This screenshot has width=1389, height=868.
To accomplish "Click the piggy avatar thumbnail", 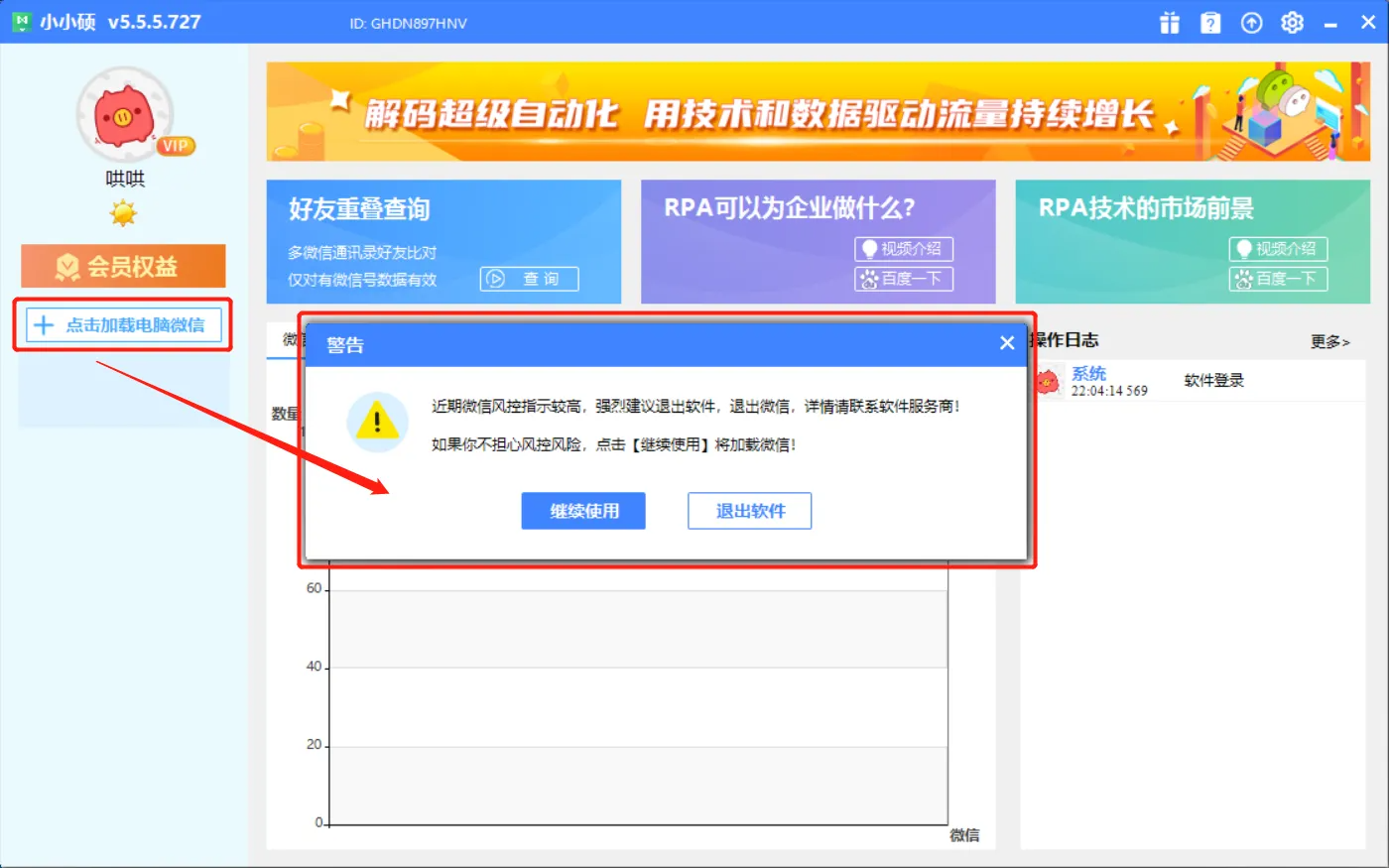I will tap(126, 116).
